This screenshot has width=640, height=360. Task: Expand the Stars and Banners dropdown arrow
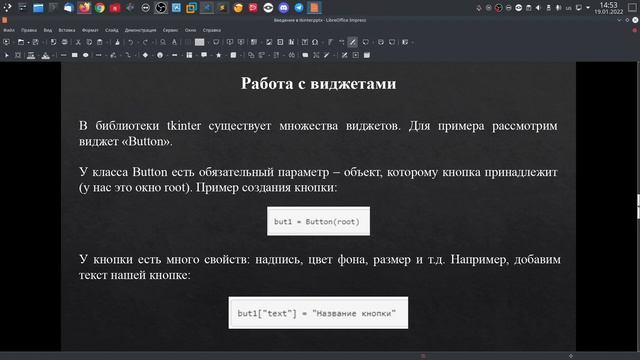(x=226, y=55)
